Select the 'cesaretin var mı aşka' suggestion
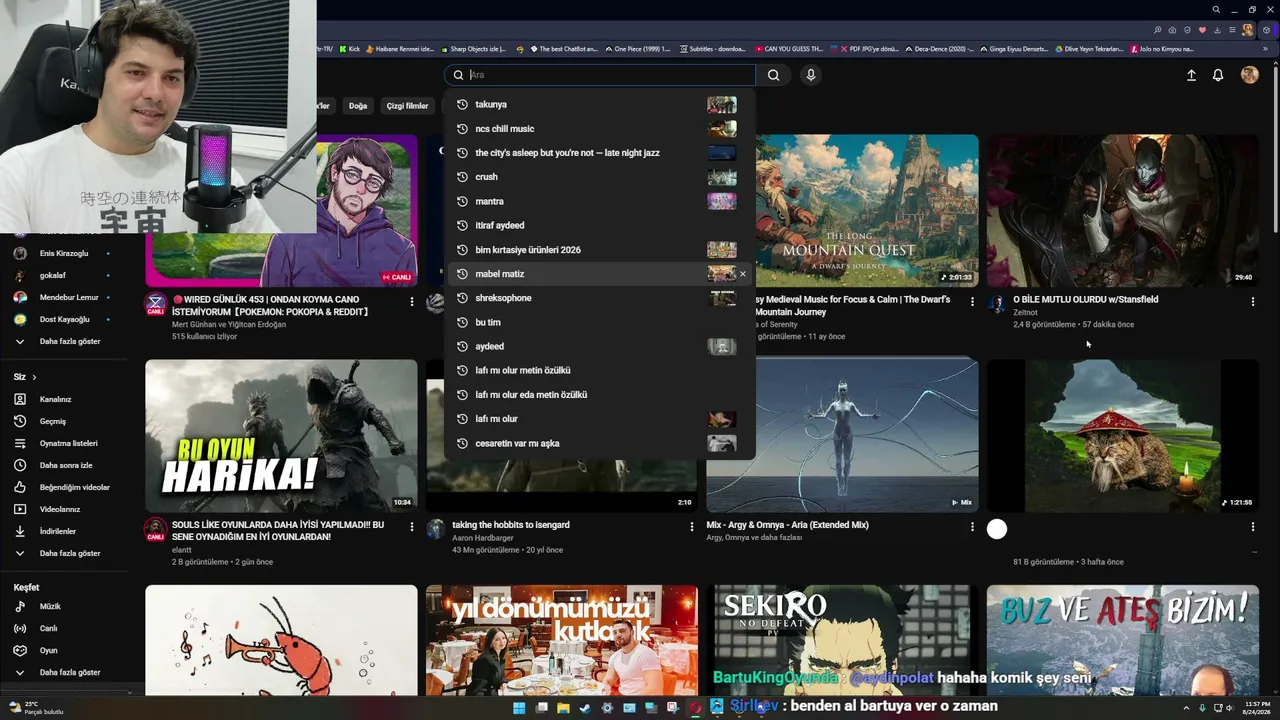Screen dimensions: 1280x720 point(600,443)
